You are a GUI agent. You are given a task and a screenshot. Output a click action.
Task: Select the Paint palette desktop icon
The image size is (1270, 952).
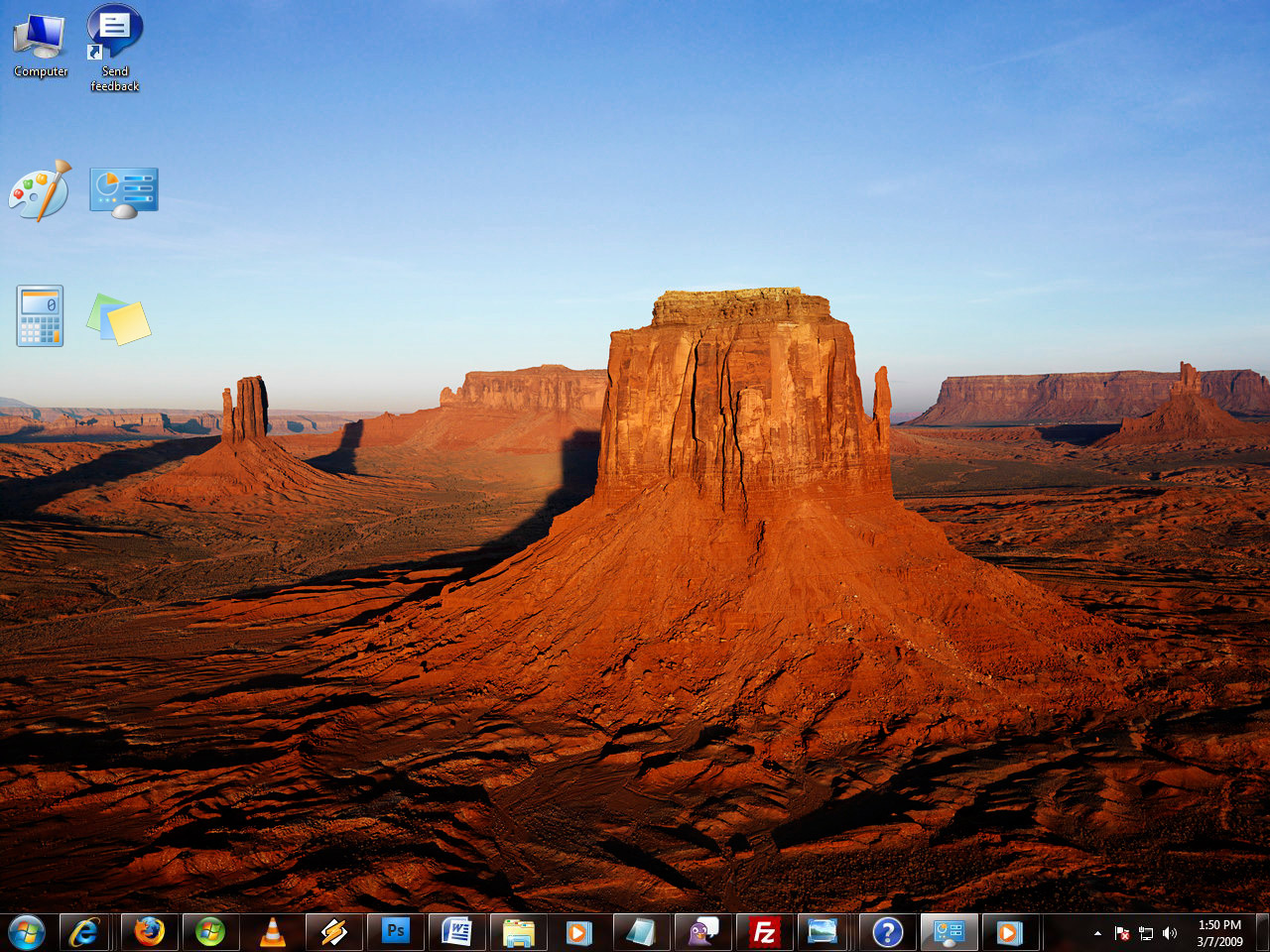40,190
